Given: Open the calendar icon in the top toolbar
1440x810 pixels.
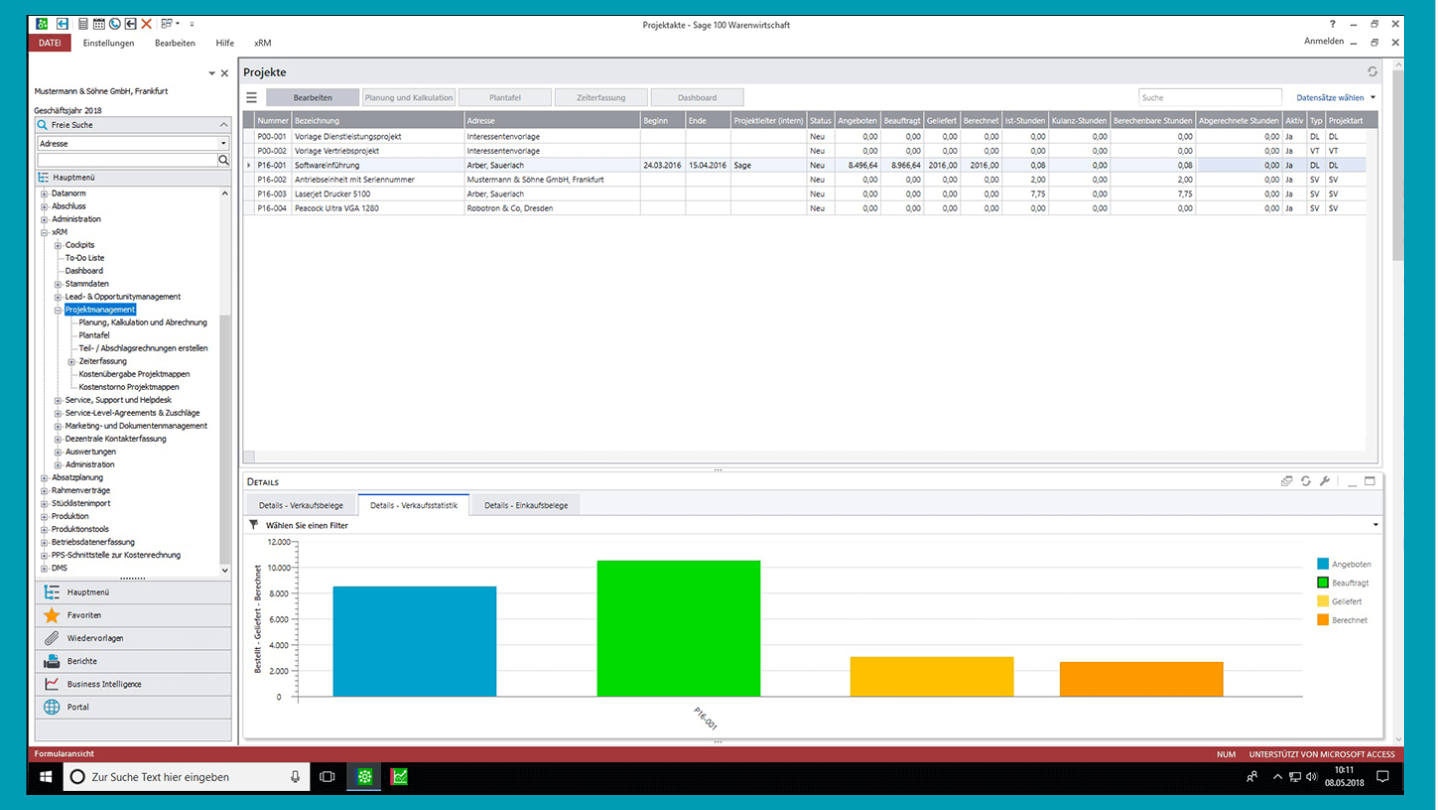Looking at the screenshot, I should 98,22.
